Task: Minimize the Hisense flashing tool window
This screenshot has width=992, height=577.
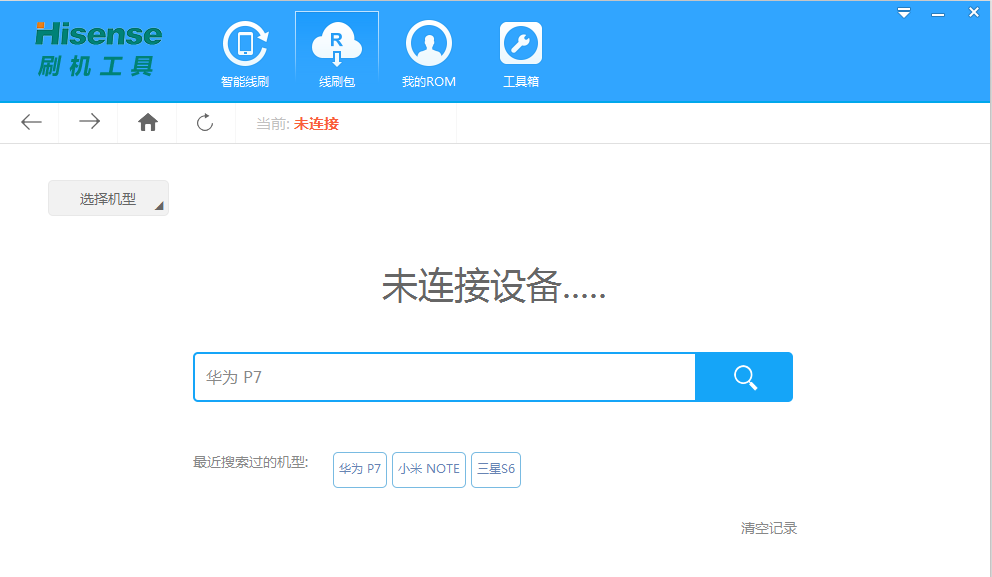Action: 938,12
